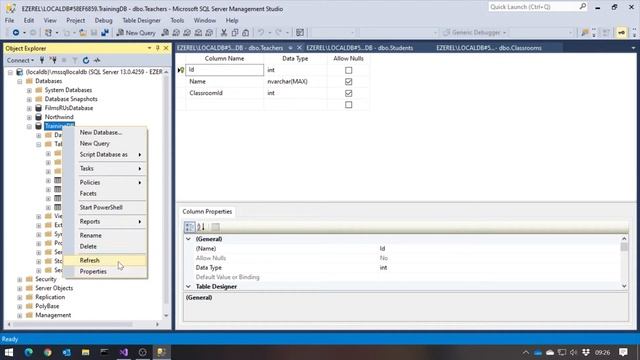Open File Explorer from the taskbar
640x360 pixels.
point(85,352)
